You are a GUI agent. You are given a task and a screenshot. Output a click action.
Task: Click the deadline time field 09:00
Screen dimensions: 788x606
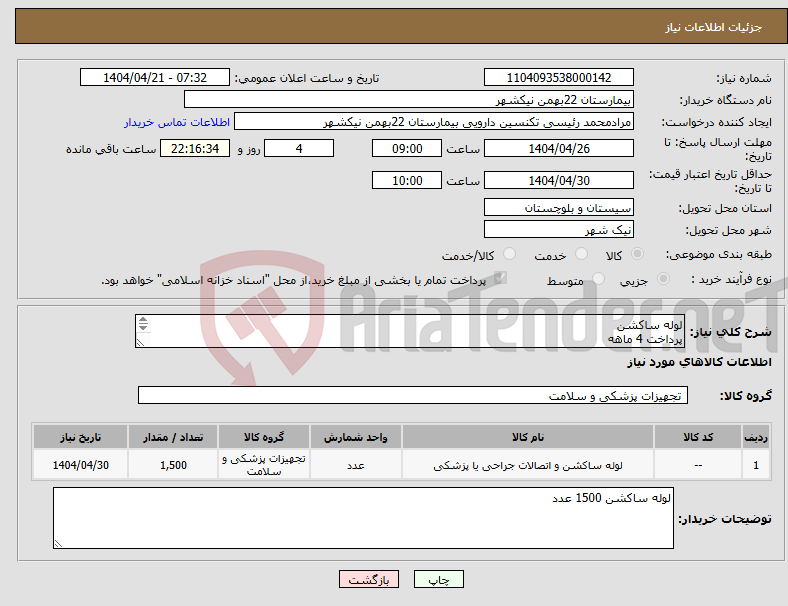click(407, 148)
